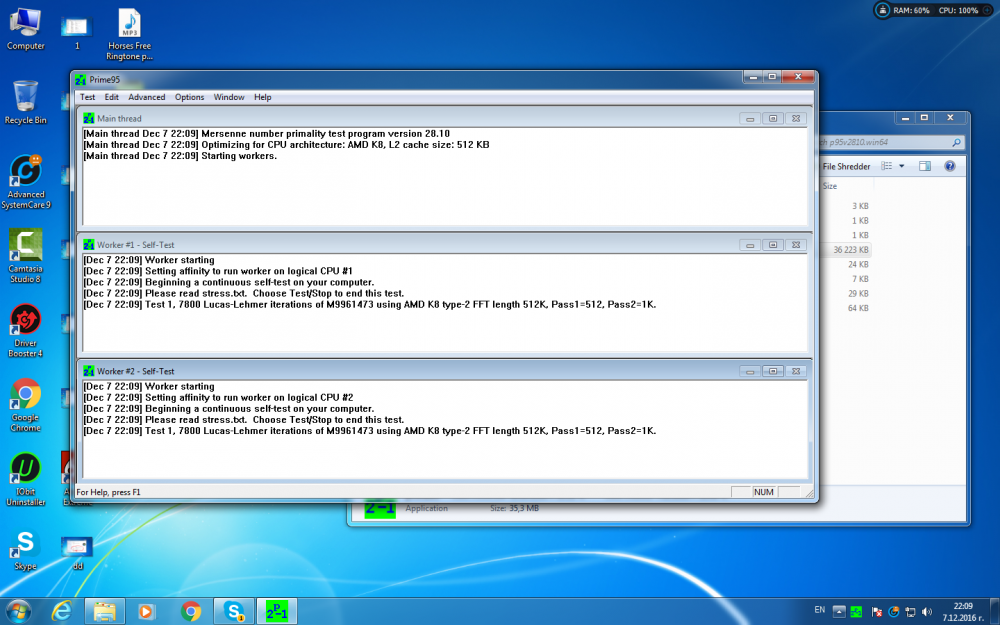
Task: Minimize the Main thread child window
Action: click(x=750, y=119)
